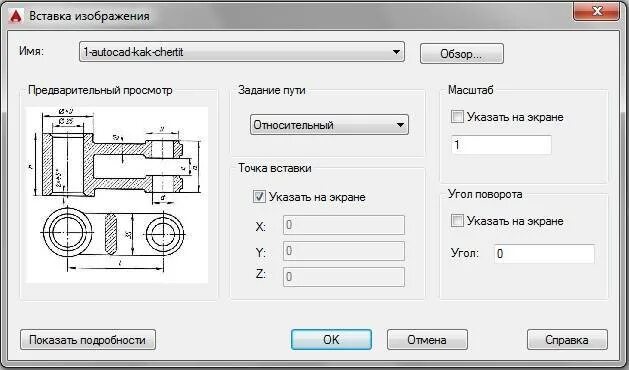Click the Угол angle input field
The width and height of the screenshot is (629, 370).
pos(544,254)
